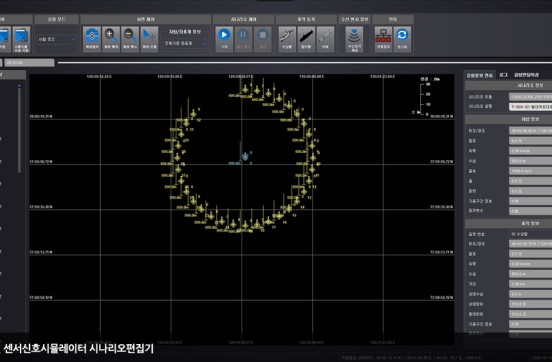
Task: Start scenario playback with play button
Action: coord(224,39)
